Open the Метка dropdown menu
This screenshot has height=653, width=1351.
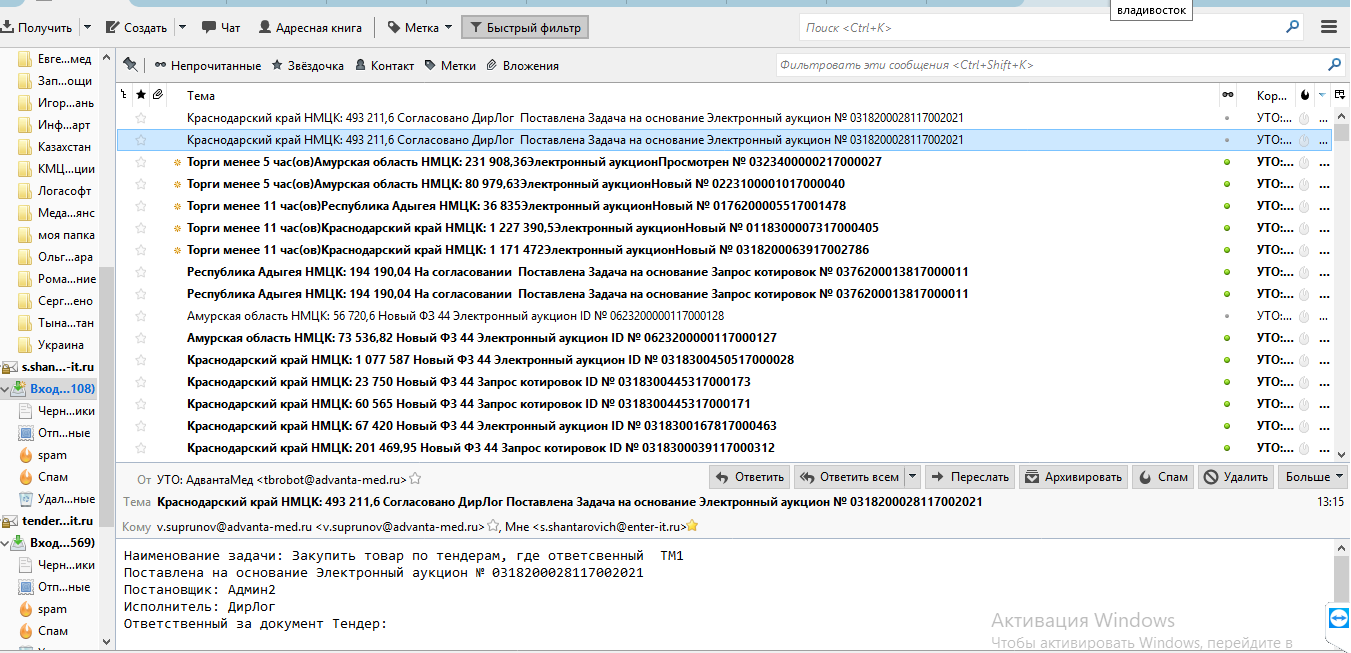point(447,28)
